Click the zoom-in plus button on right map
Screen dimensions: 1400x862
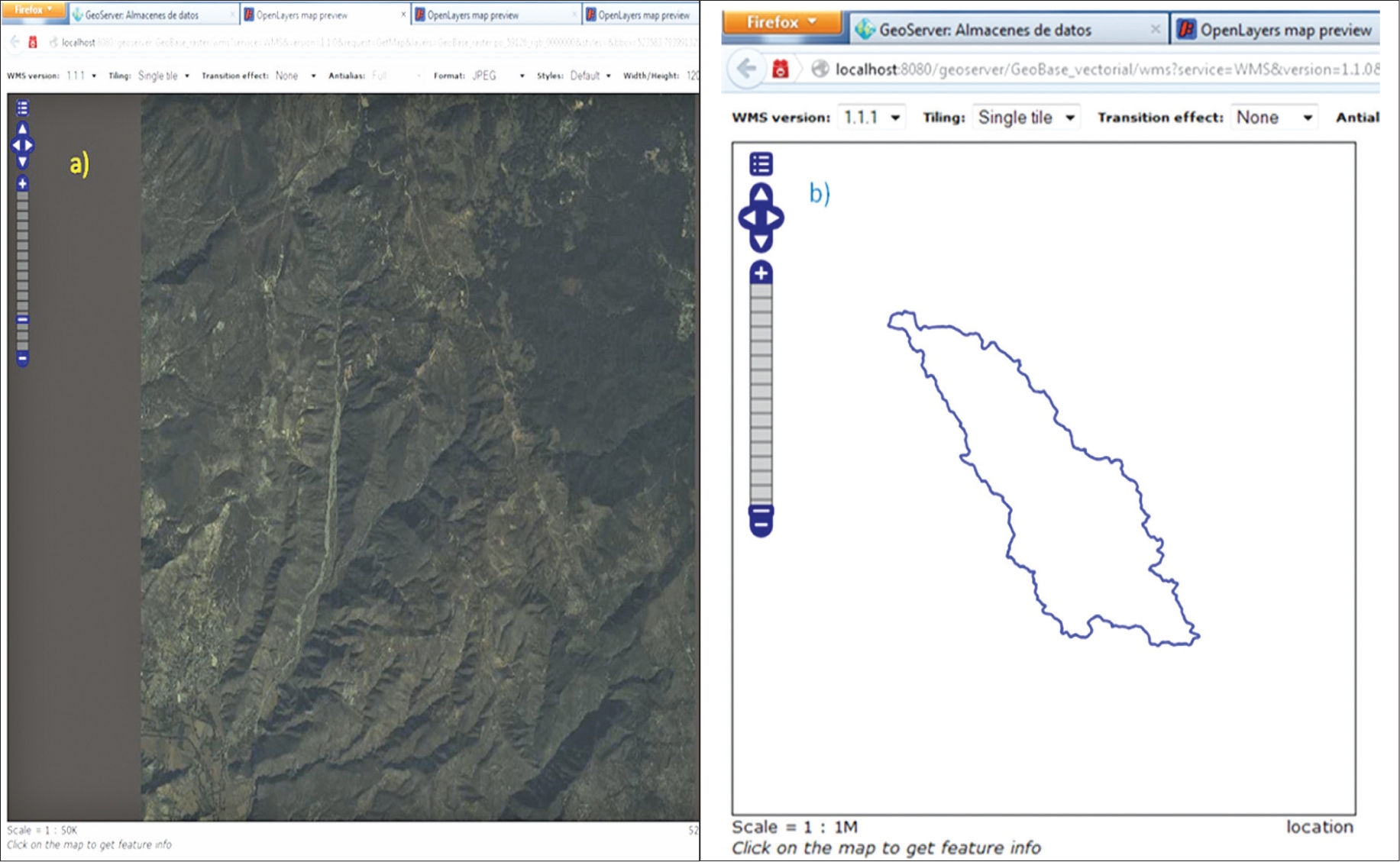click(x=761, y=273)
